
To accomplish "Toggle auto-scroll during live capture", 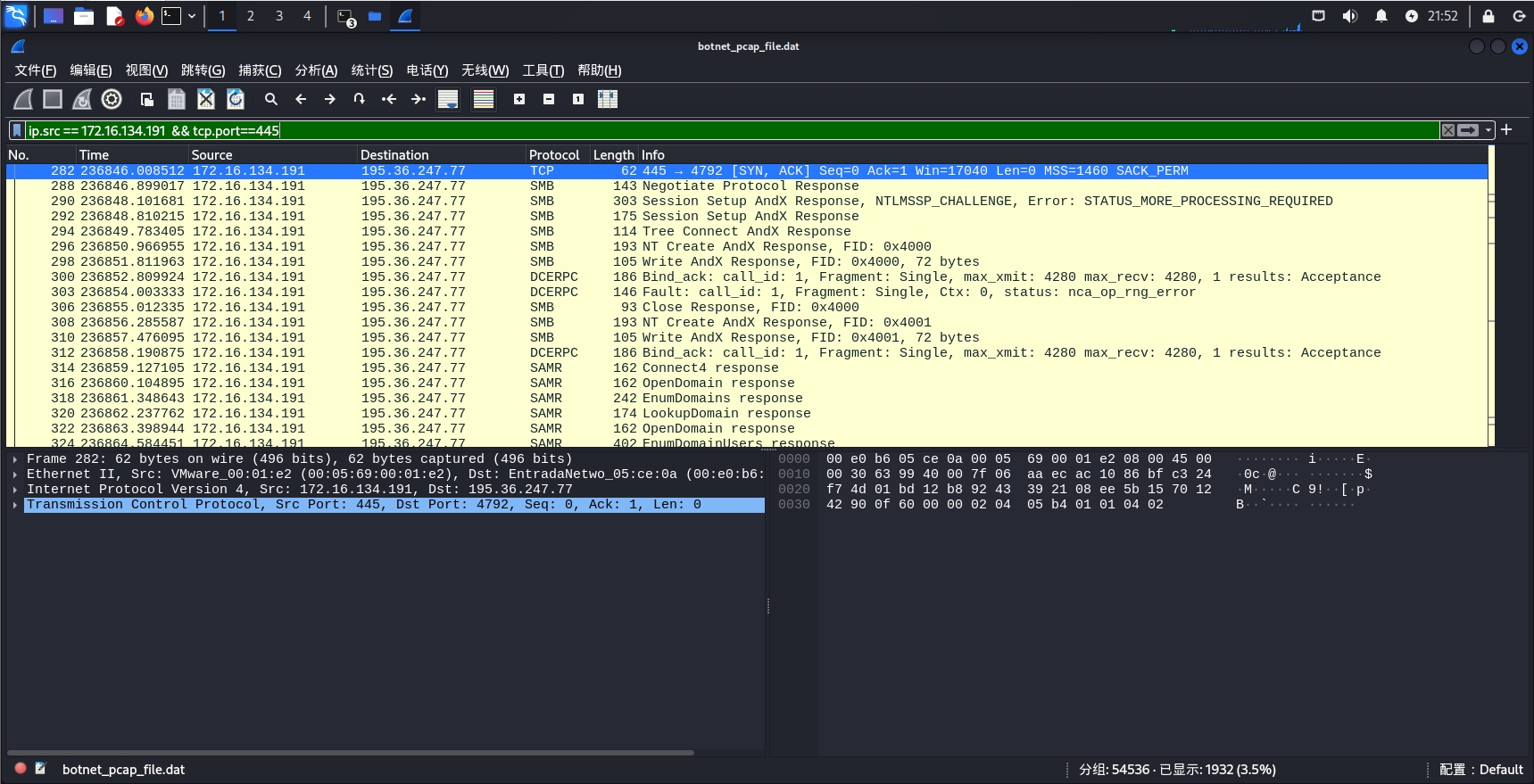I will tap(448, 99).
